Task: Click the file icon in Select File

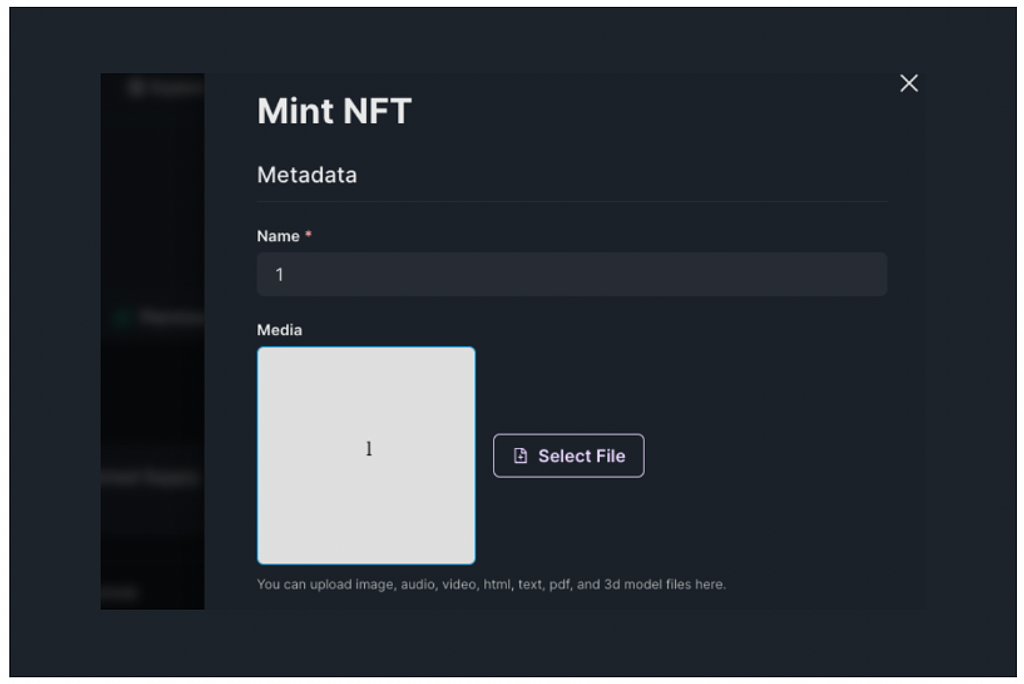Action: [x=520, y=456]
